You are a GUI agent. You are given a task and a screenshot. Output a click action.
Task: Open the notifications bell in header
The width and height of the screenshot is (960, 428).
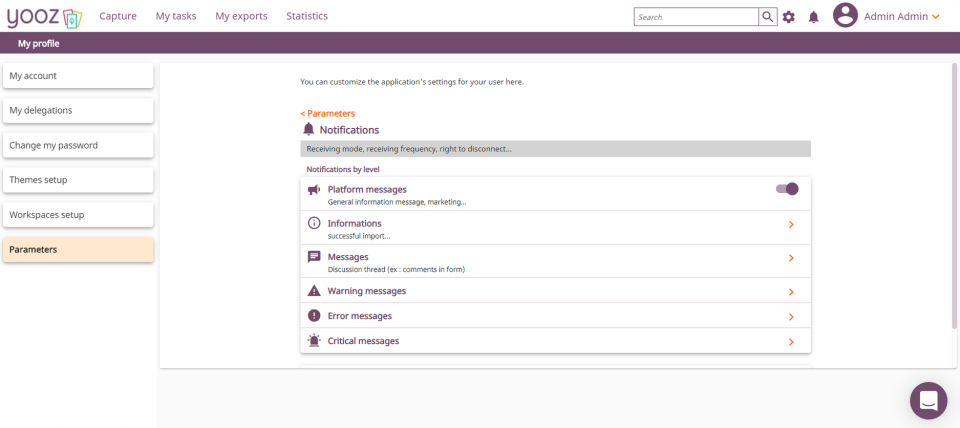[814, 17]
